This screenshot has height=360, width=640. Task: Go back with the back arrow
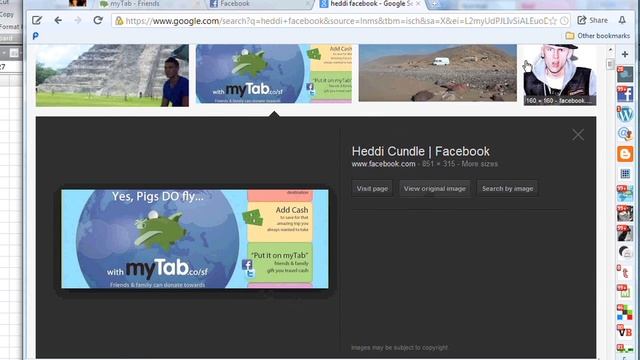(x=58, y=20)
